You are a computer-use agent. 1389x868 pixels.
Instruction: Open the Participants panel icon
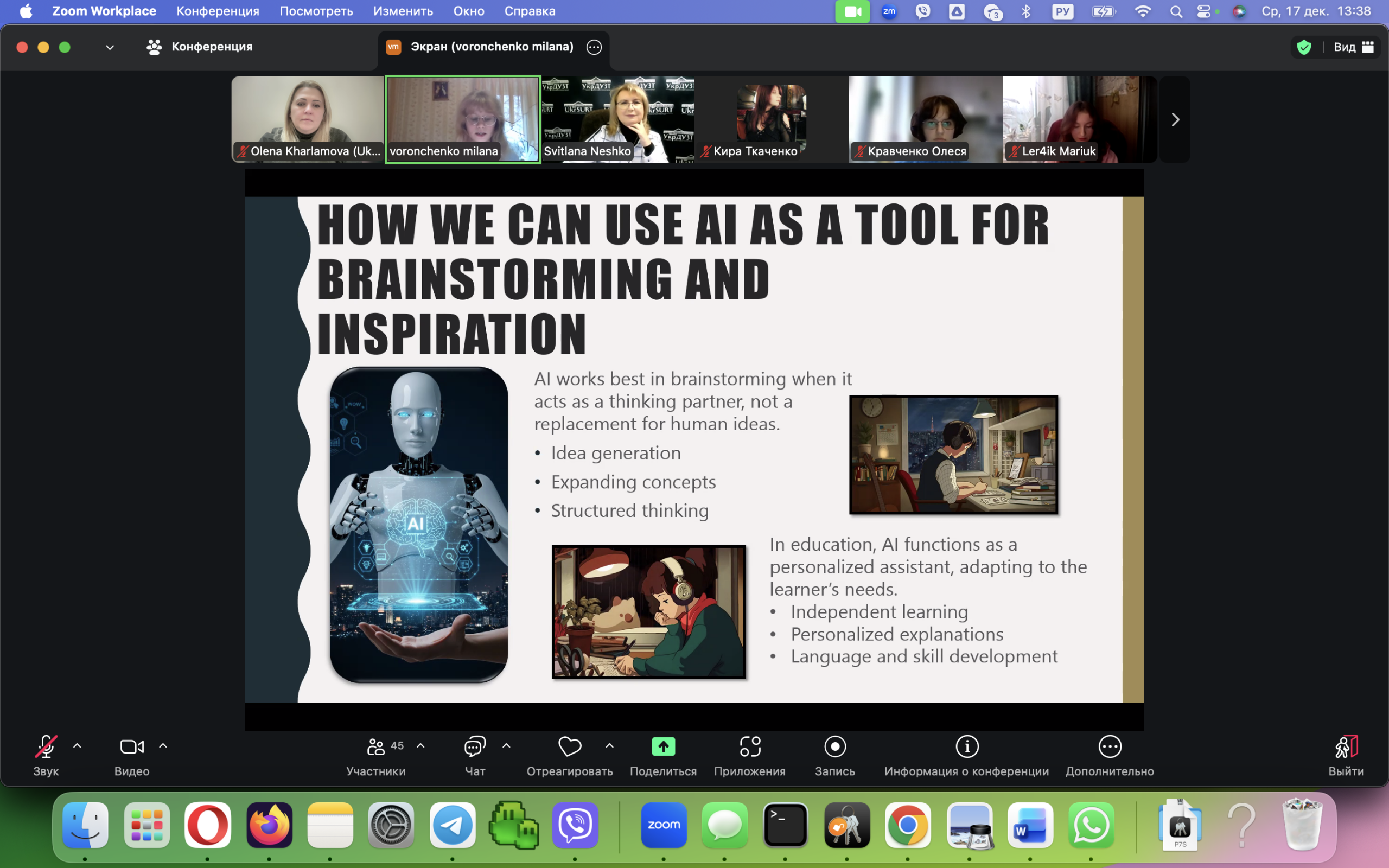(x=376, y=747)
